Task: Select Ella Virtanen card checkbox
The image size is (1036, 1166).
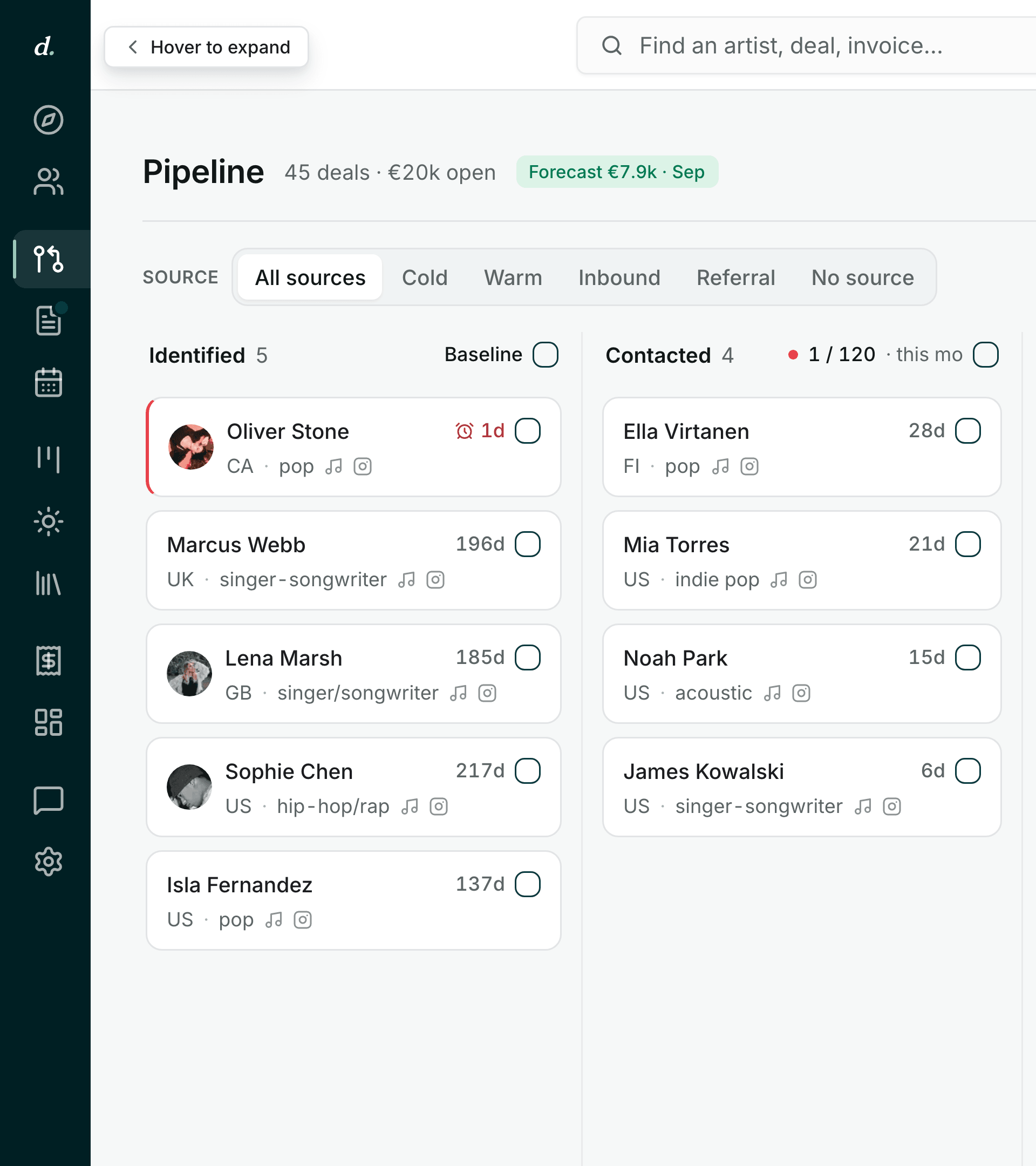Action: tap(968, 431)
